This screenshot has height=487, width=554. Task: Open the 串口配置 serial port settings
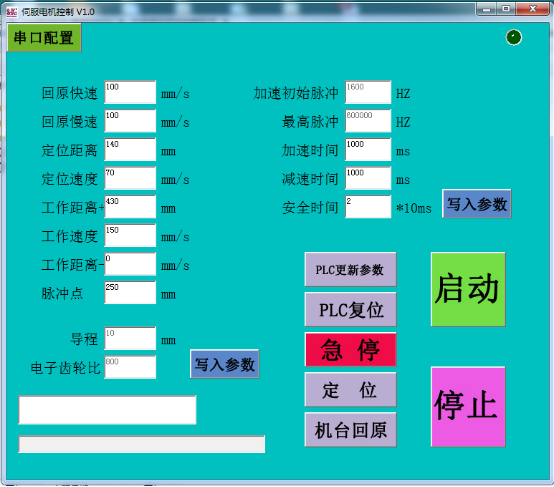(44, 37)
